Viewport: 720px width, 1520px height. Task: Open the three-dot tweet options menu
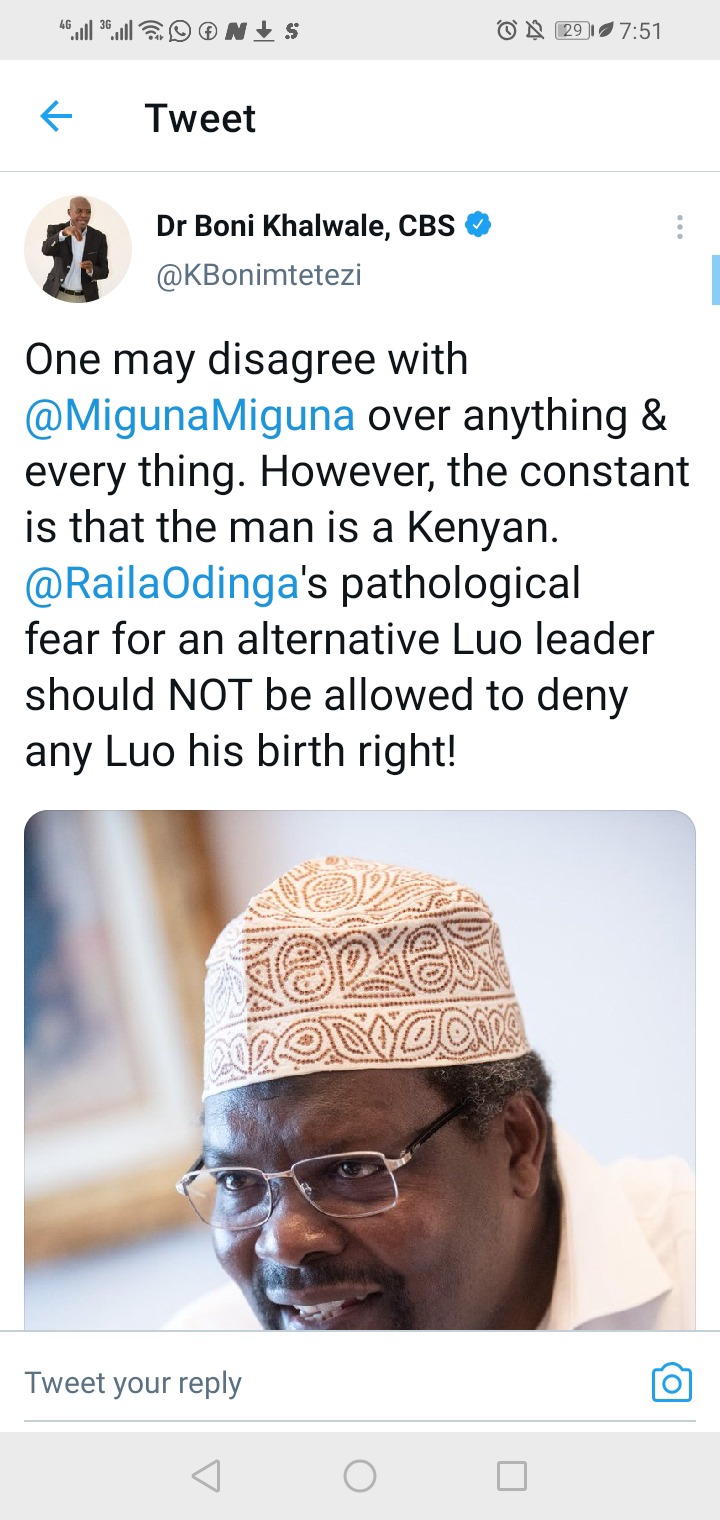coord(679,227)
